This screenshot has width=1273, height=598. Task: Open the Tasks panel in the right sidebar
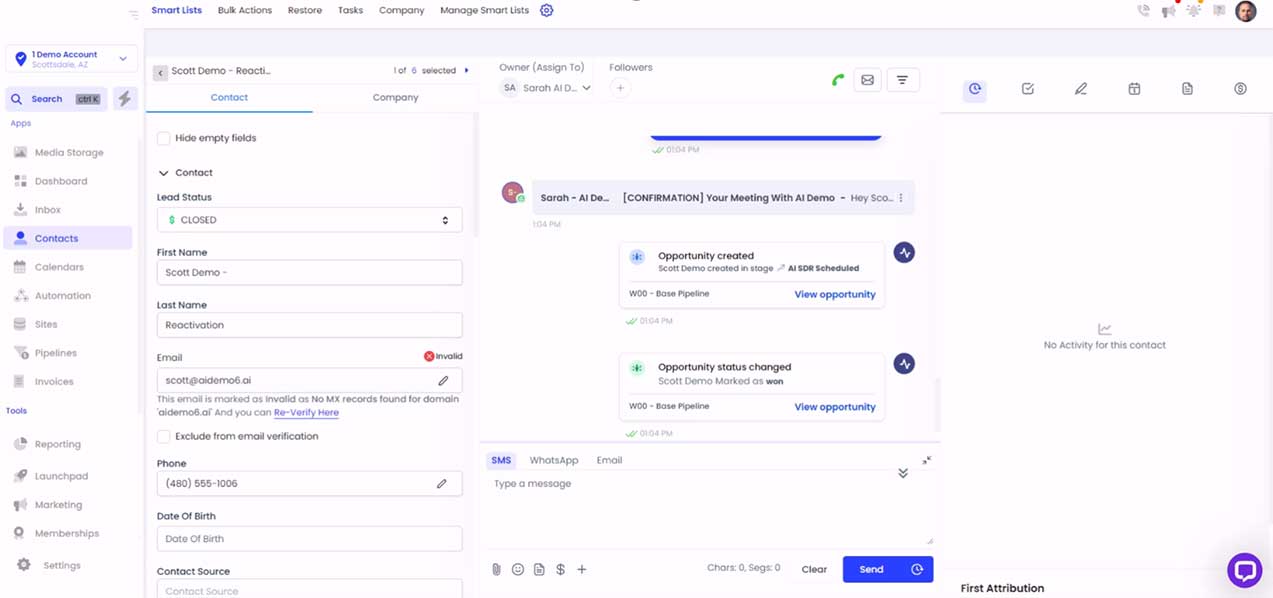pyautogui.click(x=1027, y=88)
